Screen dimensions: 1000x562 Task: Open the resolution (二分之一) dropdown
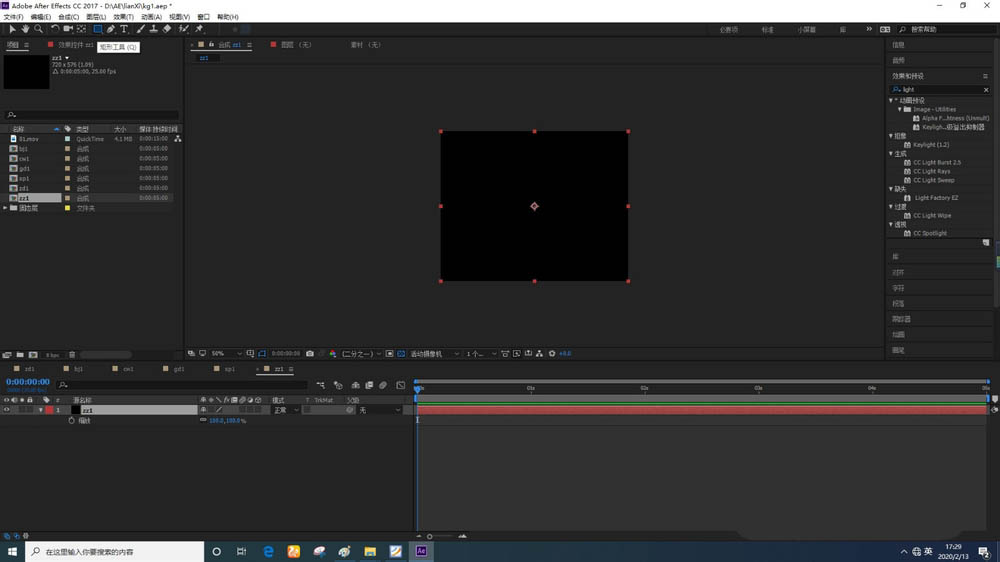click(x=361, y=353)
